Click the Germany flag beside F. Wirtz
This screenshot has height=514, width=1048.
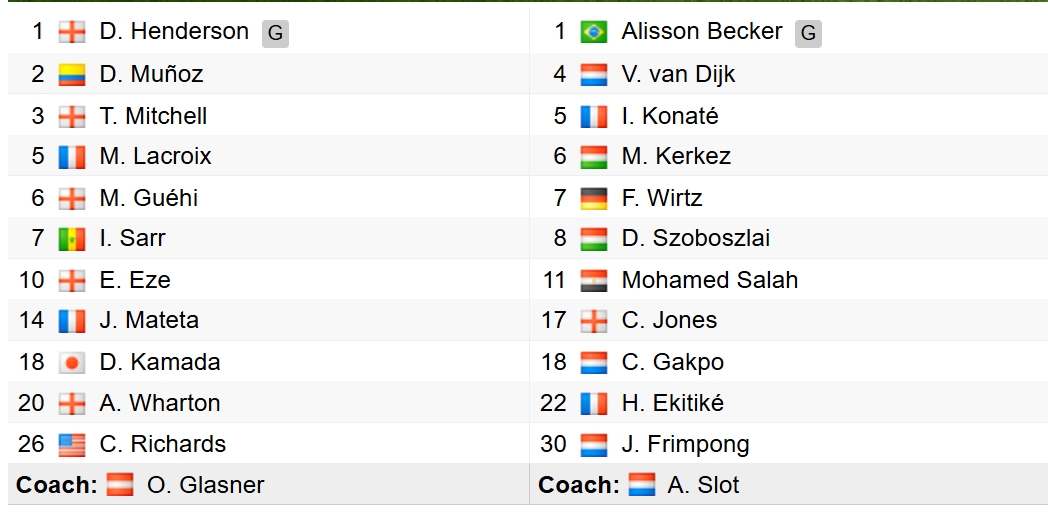tap(594, 199)
